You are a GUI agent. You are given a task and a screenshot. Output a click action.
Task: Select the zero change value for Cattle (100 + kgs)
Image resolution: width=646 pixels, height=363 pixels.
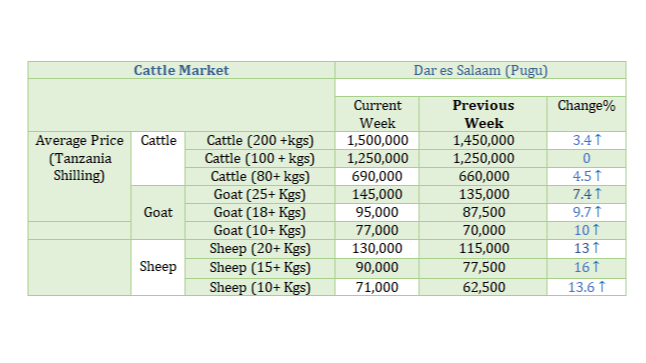[586, 158]
